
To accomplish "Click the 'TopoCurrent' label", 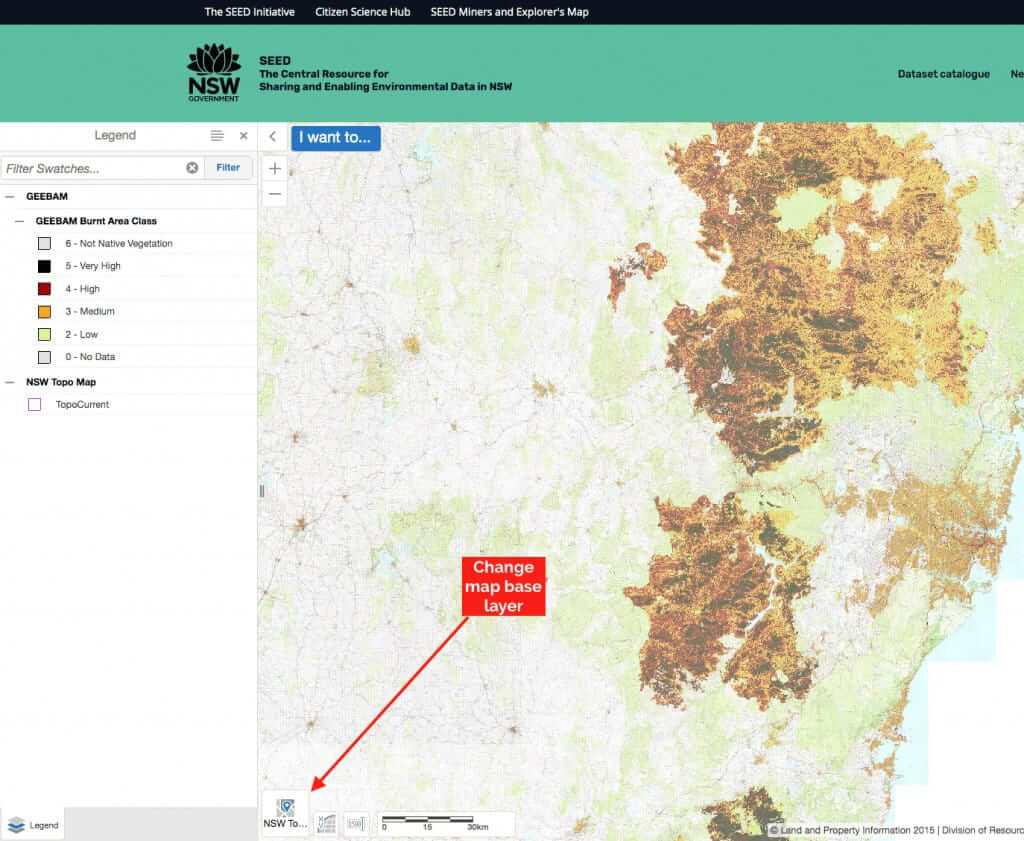I will 82,405.
